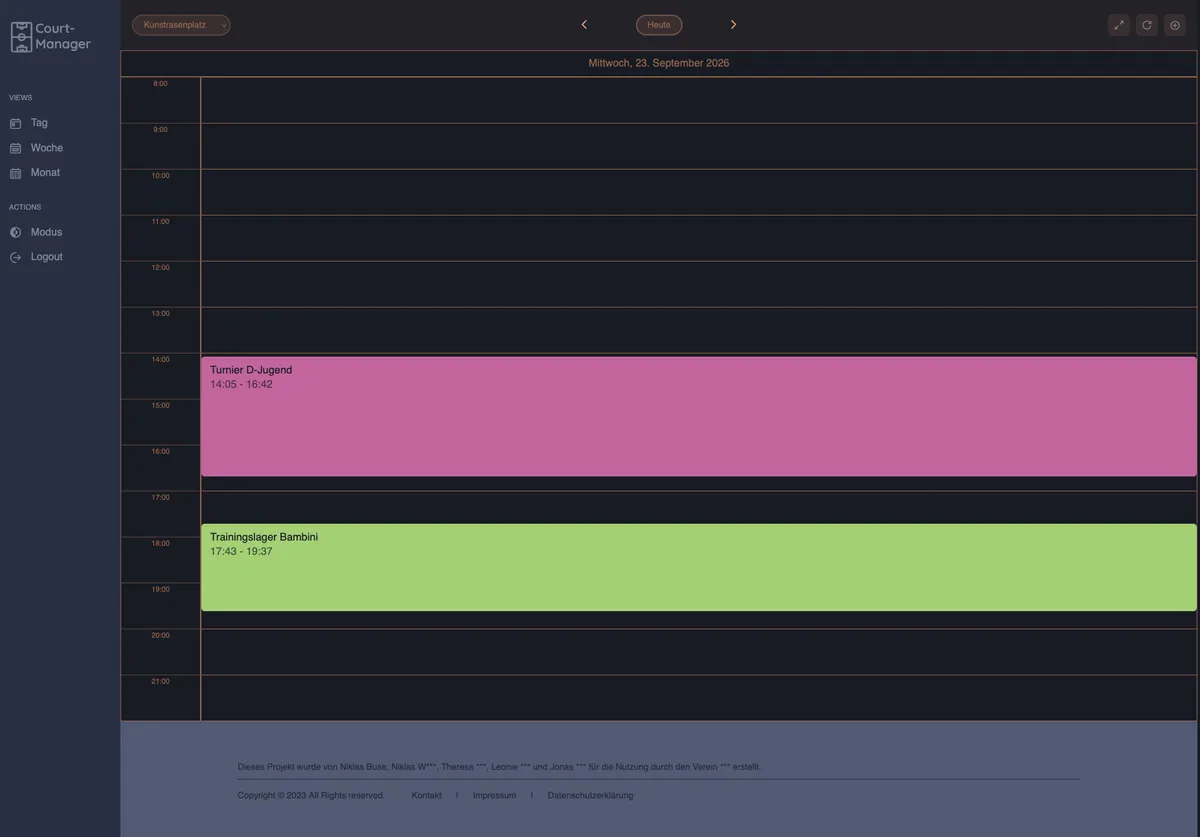Open the pink Turnier D-Jugend booking
Viewport: 1200px width, 837px height.
(x=699, y=416)
